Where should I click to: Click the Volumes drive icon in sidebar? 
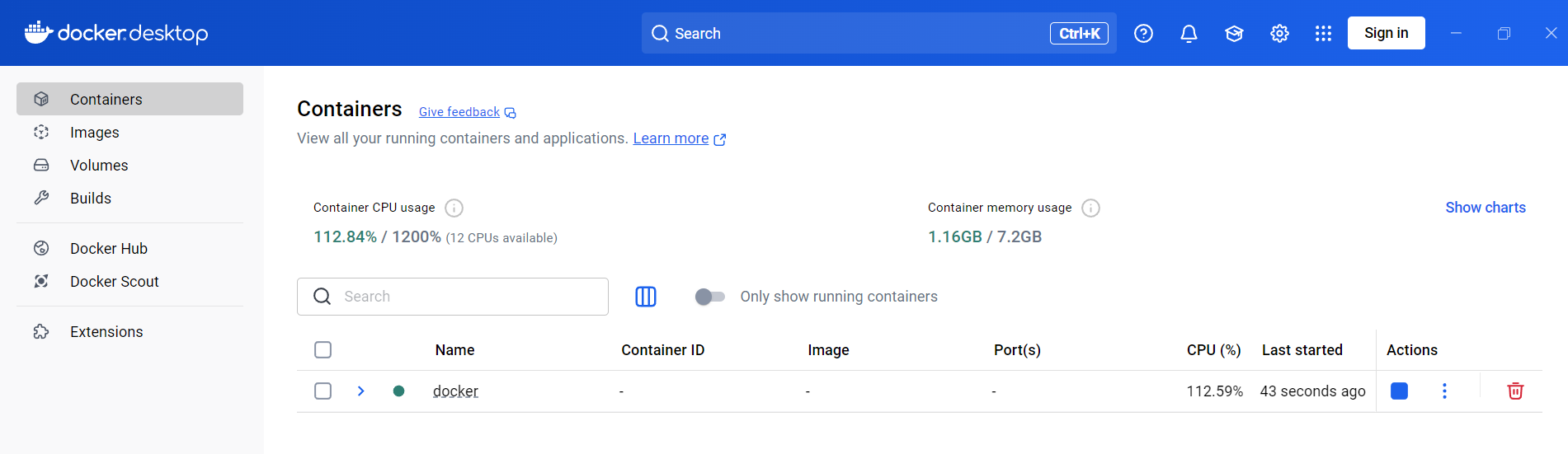(x=41, y=165)
